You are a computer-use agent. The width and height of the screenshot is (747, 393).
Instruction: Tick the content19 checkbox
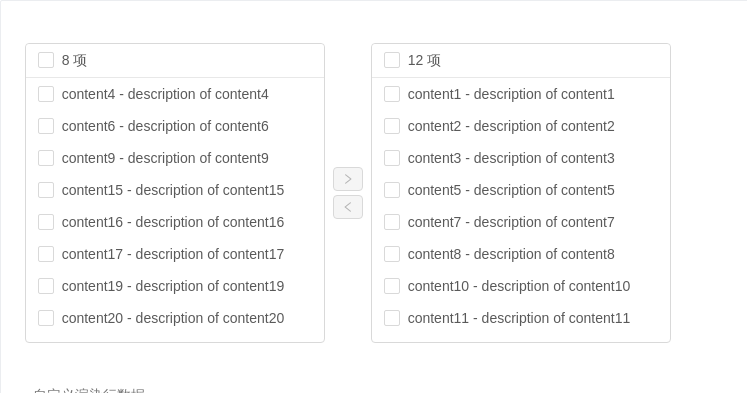click(46, 285)
